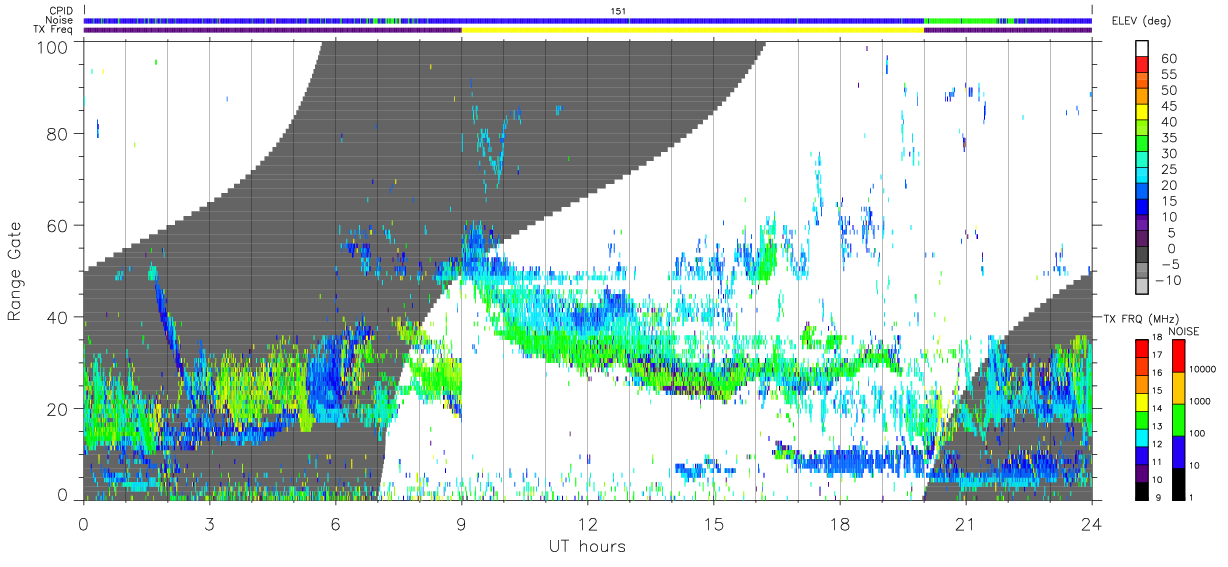Click the 45 label on the ELEV colorbar
The width and height of the screenshot is (1228, 567).
coord(1167,106)
